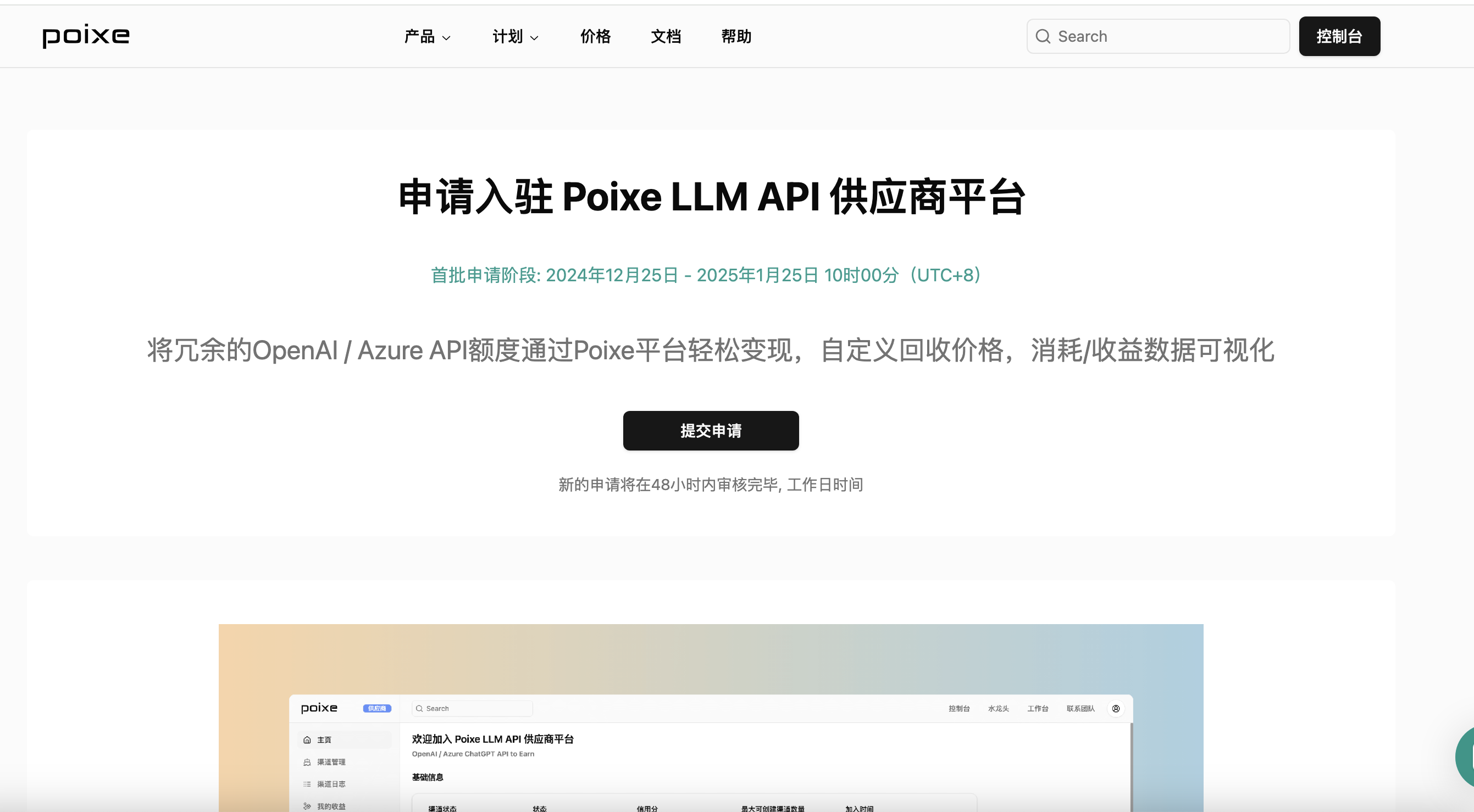Open the 价格 nav item
Viewport: 1474px width, 812px height.
tap(595, 37)
